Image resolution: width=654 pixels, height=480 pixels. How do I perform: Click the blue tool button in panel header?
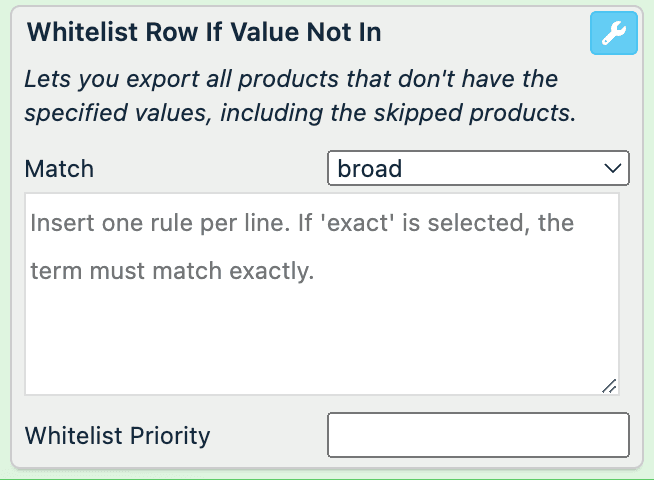pyautogui.click(x=613, y=35)
